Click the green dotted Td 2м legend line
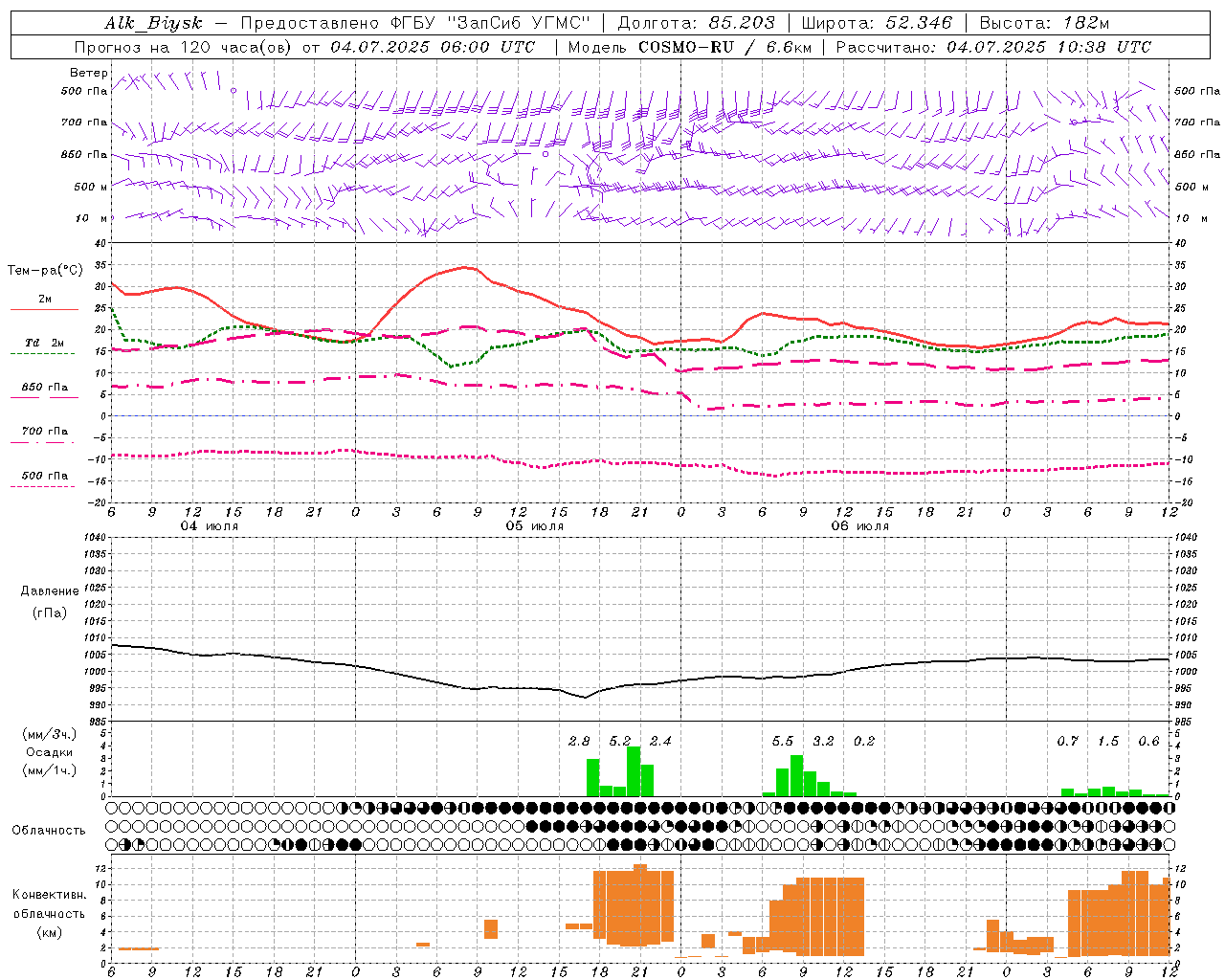 [42, 354]
